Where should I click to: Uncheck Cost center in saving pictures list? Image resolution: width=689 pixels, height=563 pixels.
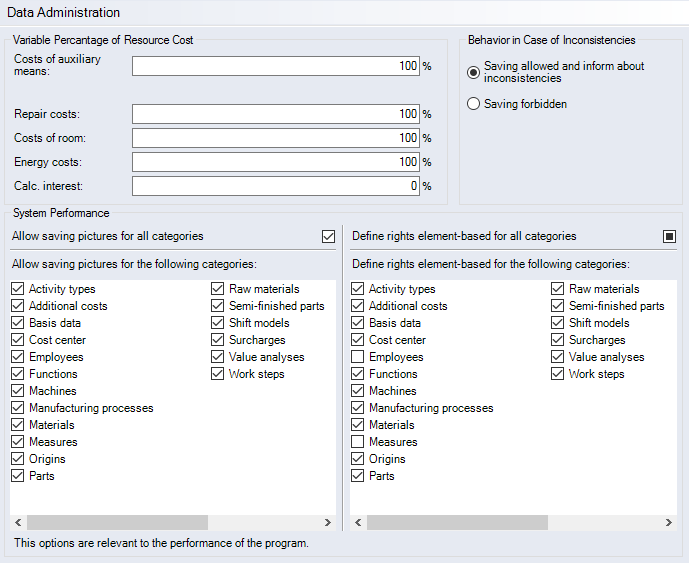tap(18, 340)
